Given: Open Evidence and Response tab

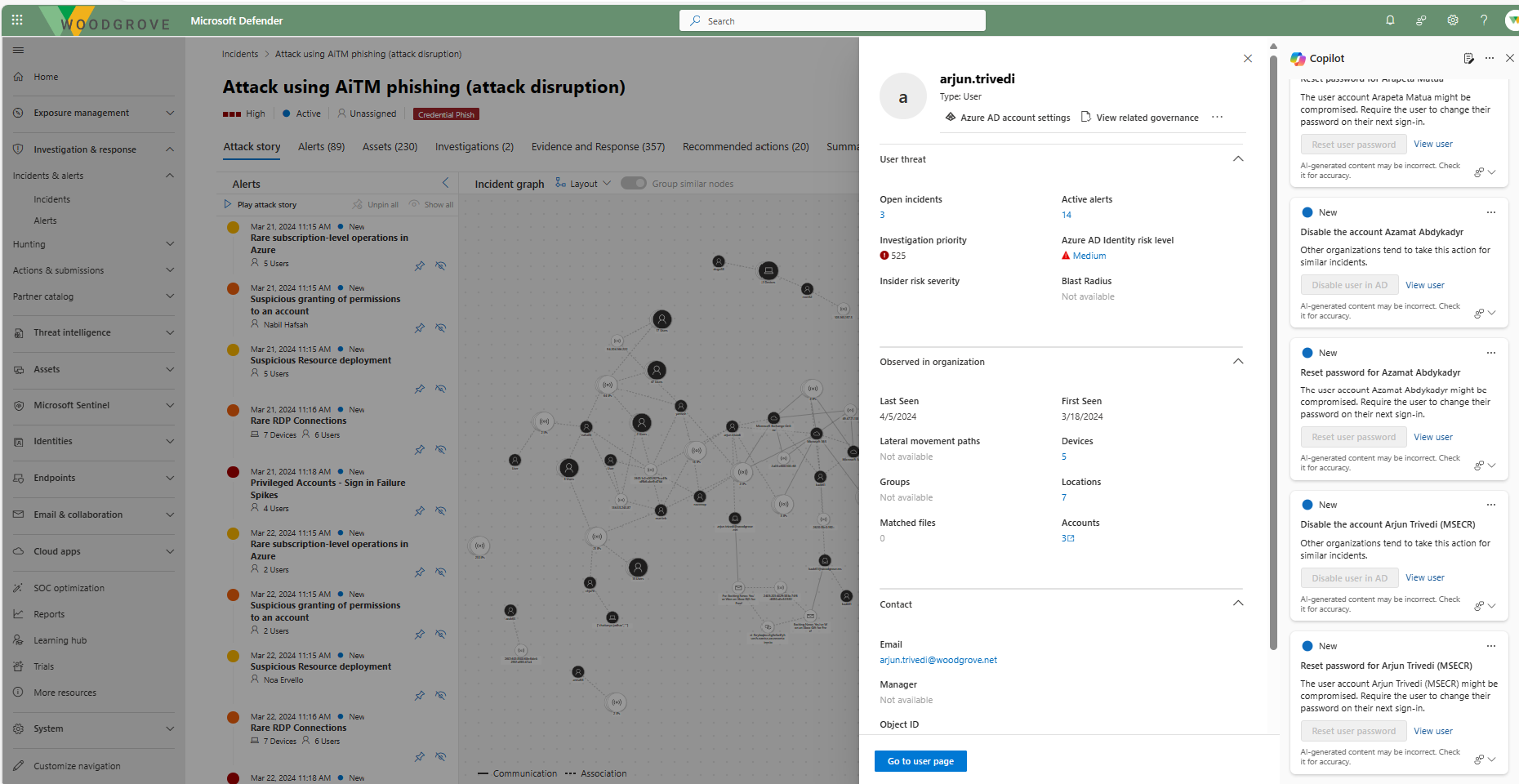Looking at the screenshot, I should click(598, 147).
